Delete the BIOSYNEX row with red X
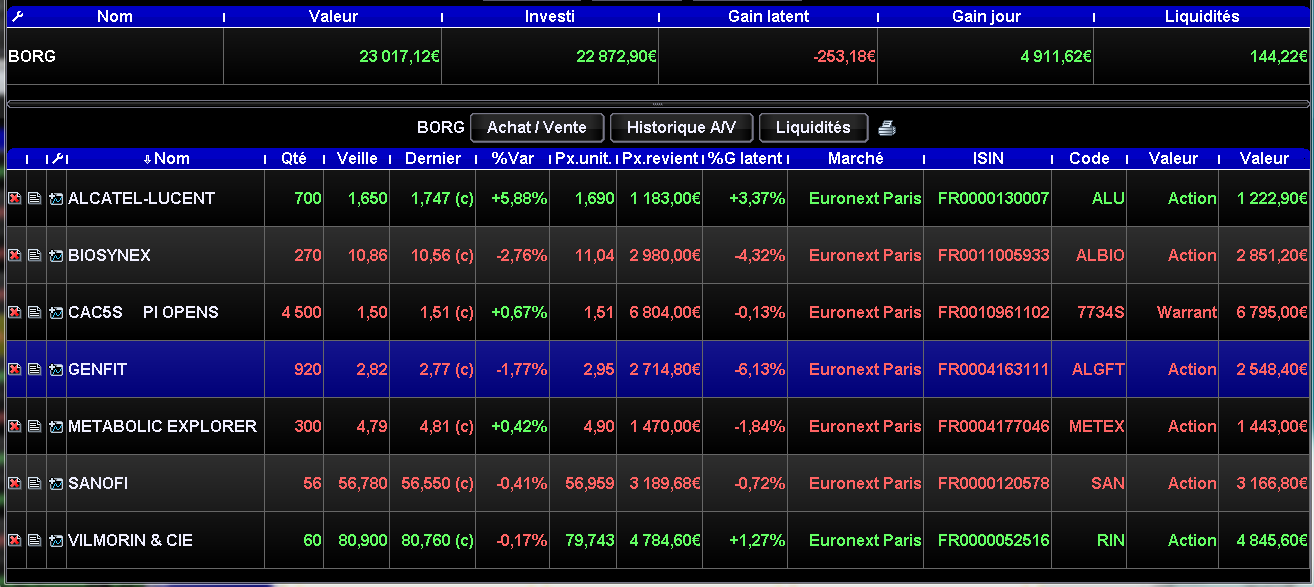 click(x=15, y=256)
